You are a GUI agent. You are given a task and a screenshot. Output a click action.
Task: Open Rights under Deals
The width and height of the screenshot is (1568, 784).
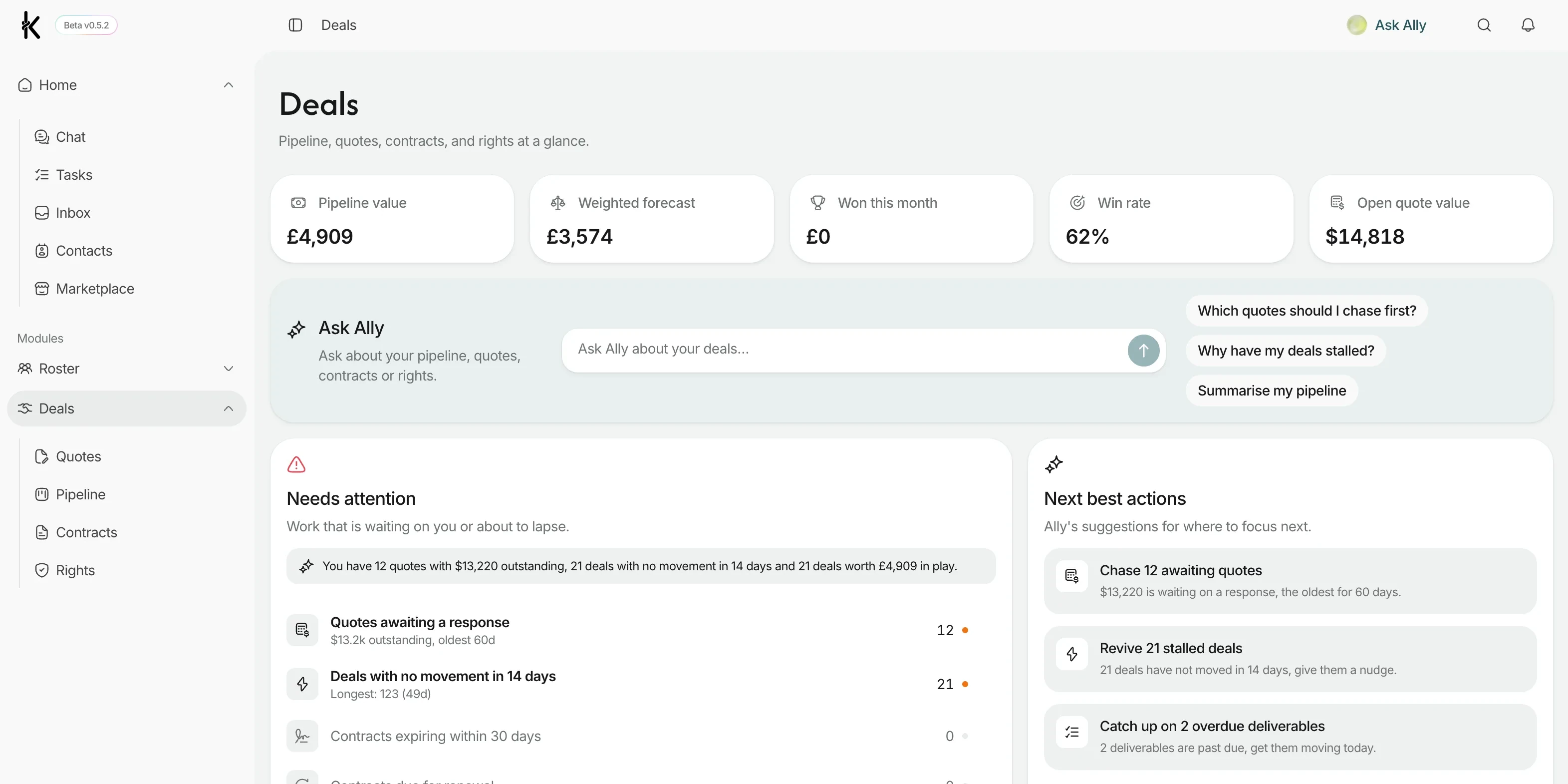[64, 571]
